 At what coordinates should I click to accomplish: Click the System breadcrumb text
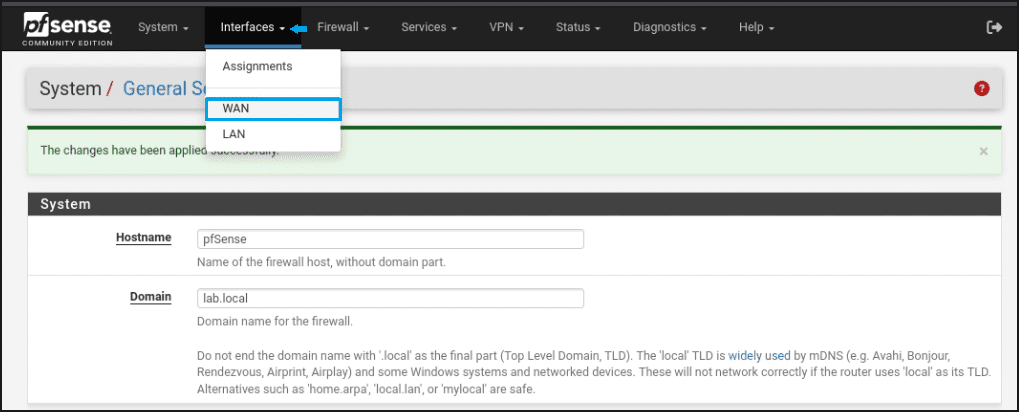coord(70,88)
